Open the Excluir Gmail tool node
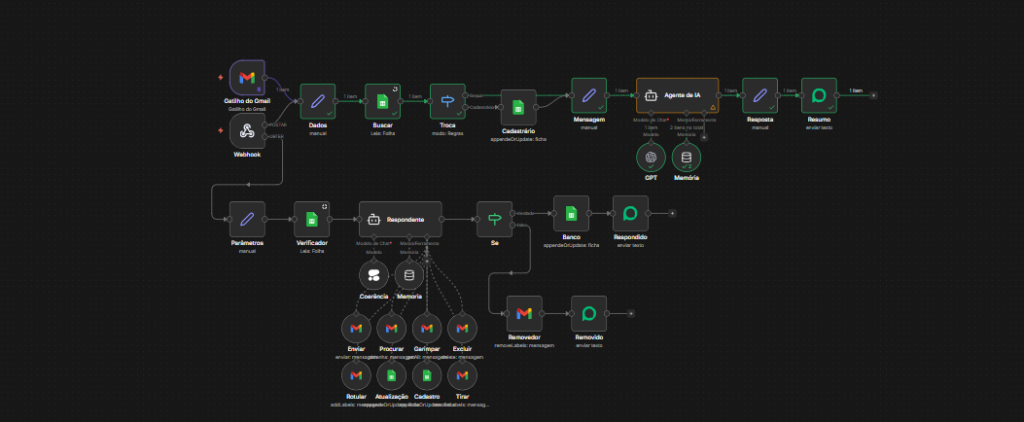Viewport: 1024px width, 422px height. (462, 329)
